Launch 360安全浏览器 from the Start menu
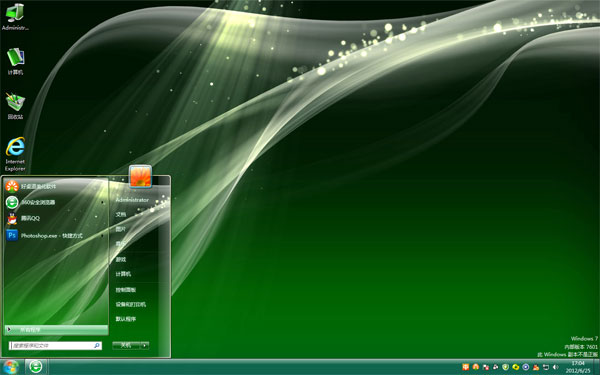 [56, 202]
